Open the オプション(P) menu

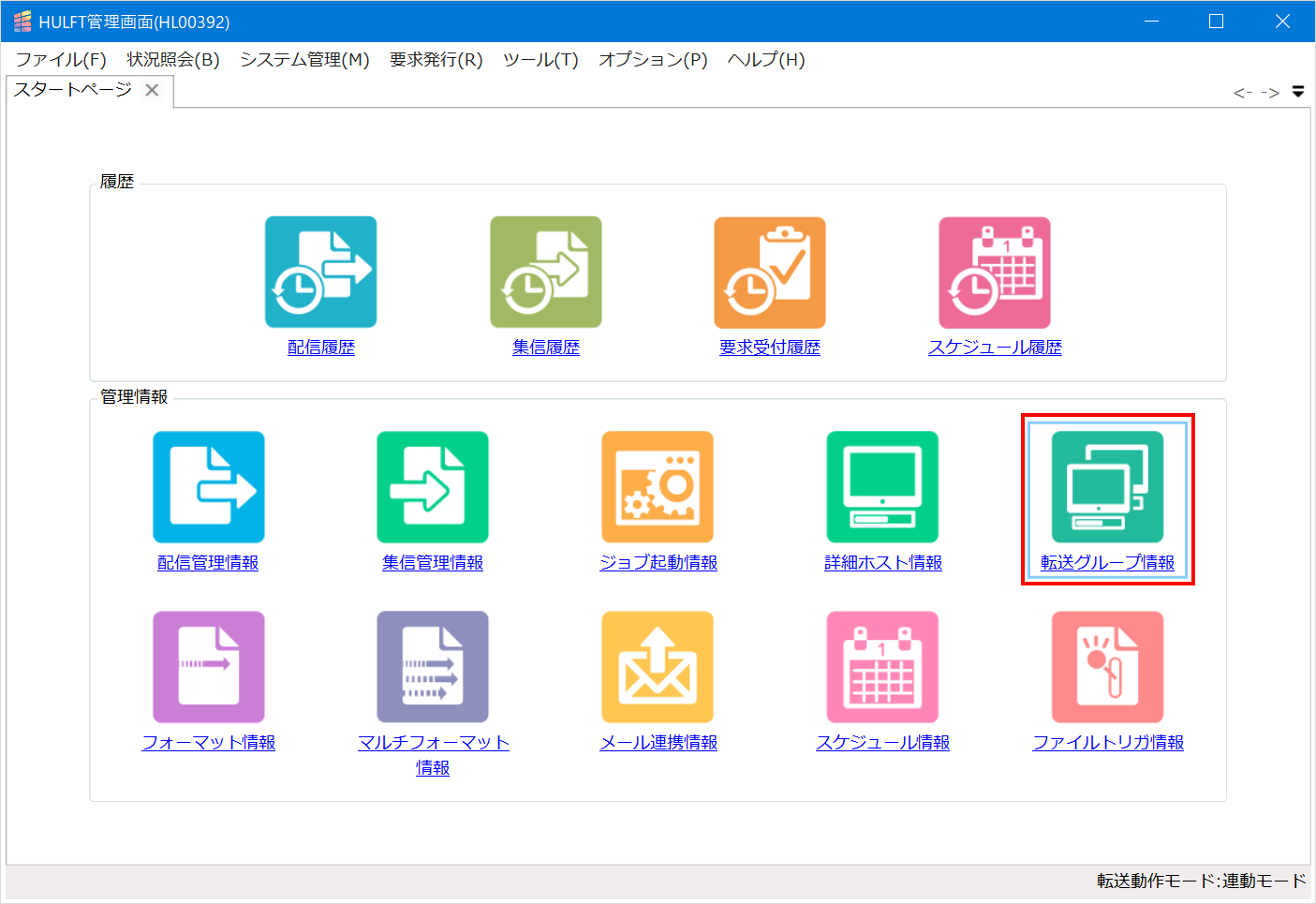click(652, 59)
